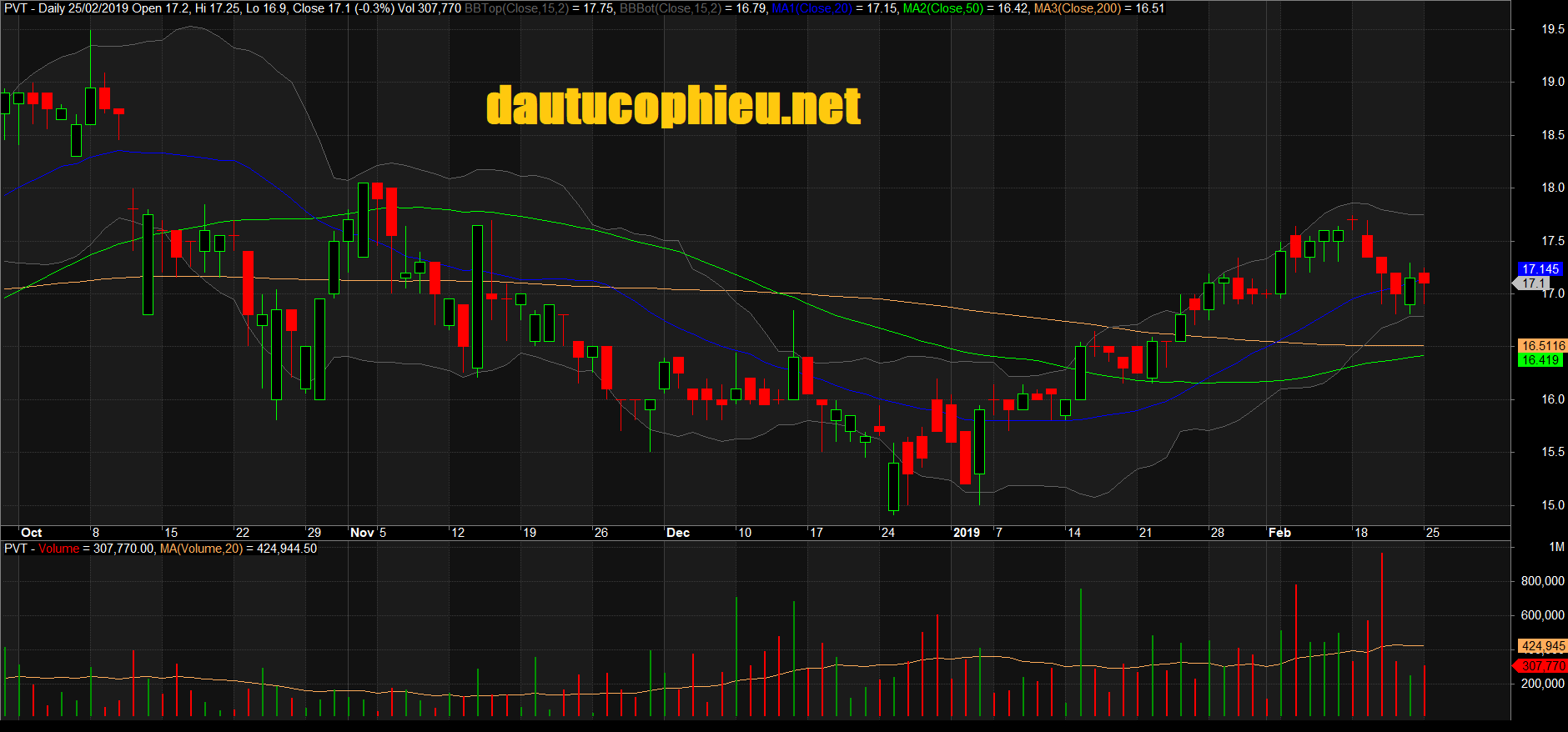Click the PVT - Daily 25/02/2019 title text
Viewport: 1568px width, 732px height.
tap(67, 8)
